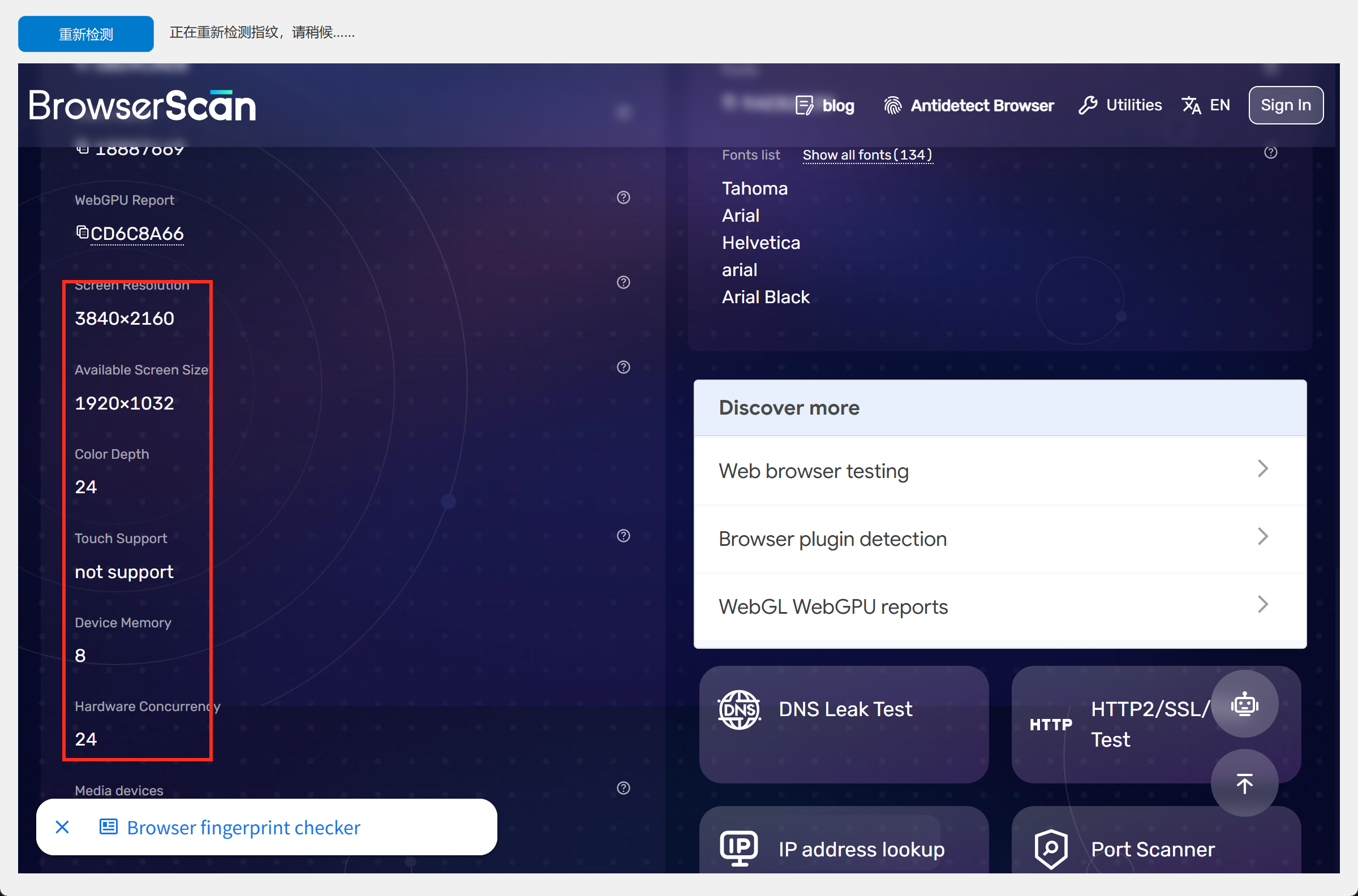Click the Sign In button
The width and height of the screenshot is (1358, 896).
pyautogui.click(x=1286, y=105)
